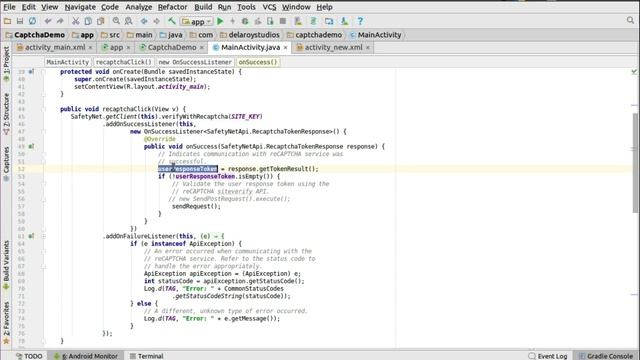
Task: Toggle the 6: Android Monitor panel
Action: click(x=86, y=356)
